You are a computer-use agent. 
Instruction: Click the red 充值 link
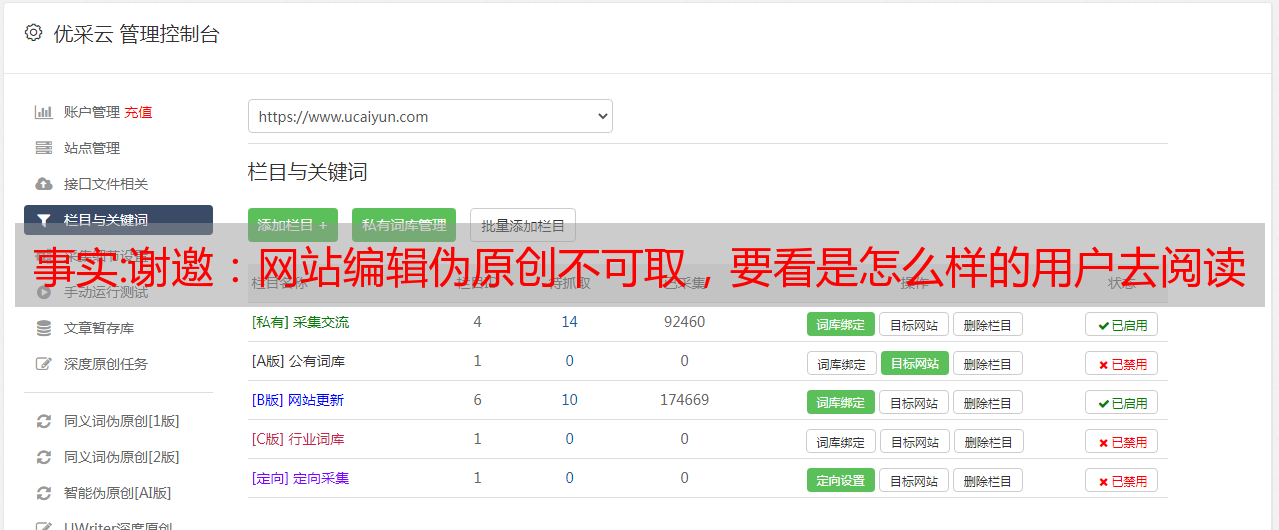139,112
